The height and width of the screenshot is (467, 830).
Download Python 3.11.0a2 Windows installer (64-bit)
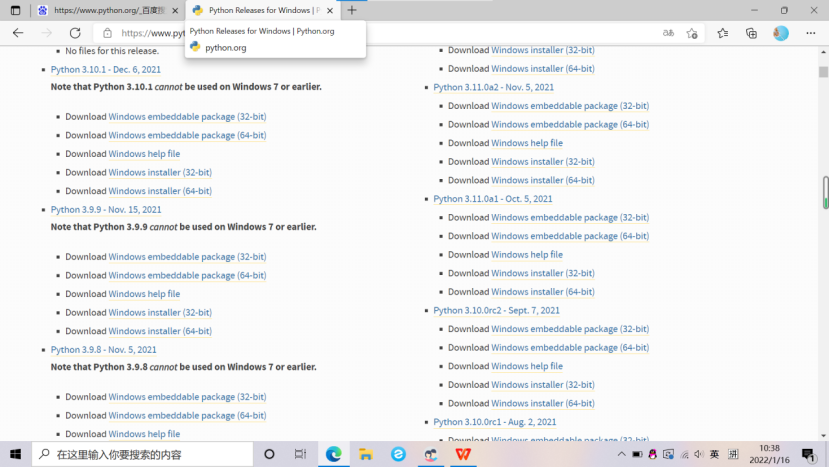(543, 180)
